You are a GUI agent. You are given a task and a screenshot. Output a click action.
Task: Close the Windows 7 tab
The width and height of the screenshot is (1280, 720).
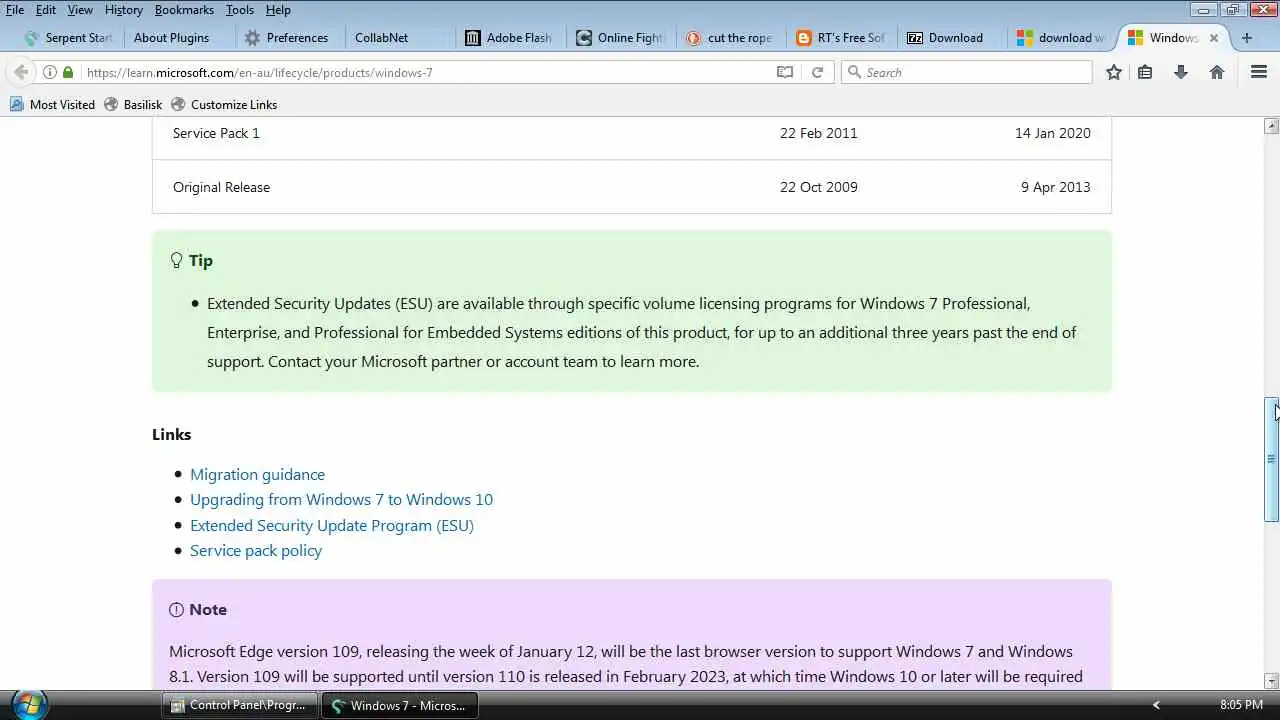1214,38
